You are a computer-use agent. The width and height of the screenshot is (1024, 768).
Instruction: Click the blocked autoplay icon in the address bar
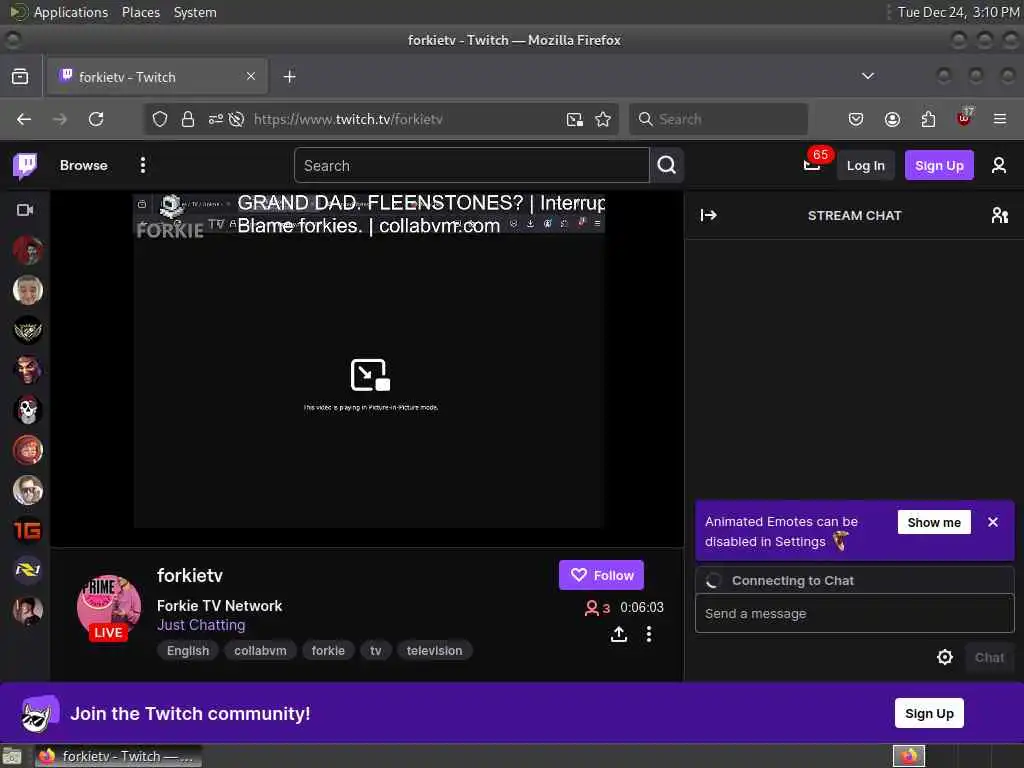pos(236,119)
